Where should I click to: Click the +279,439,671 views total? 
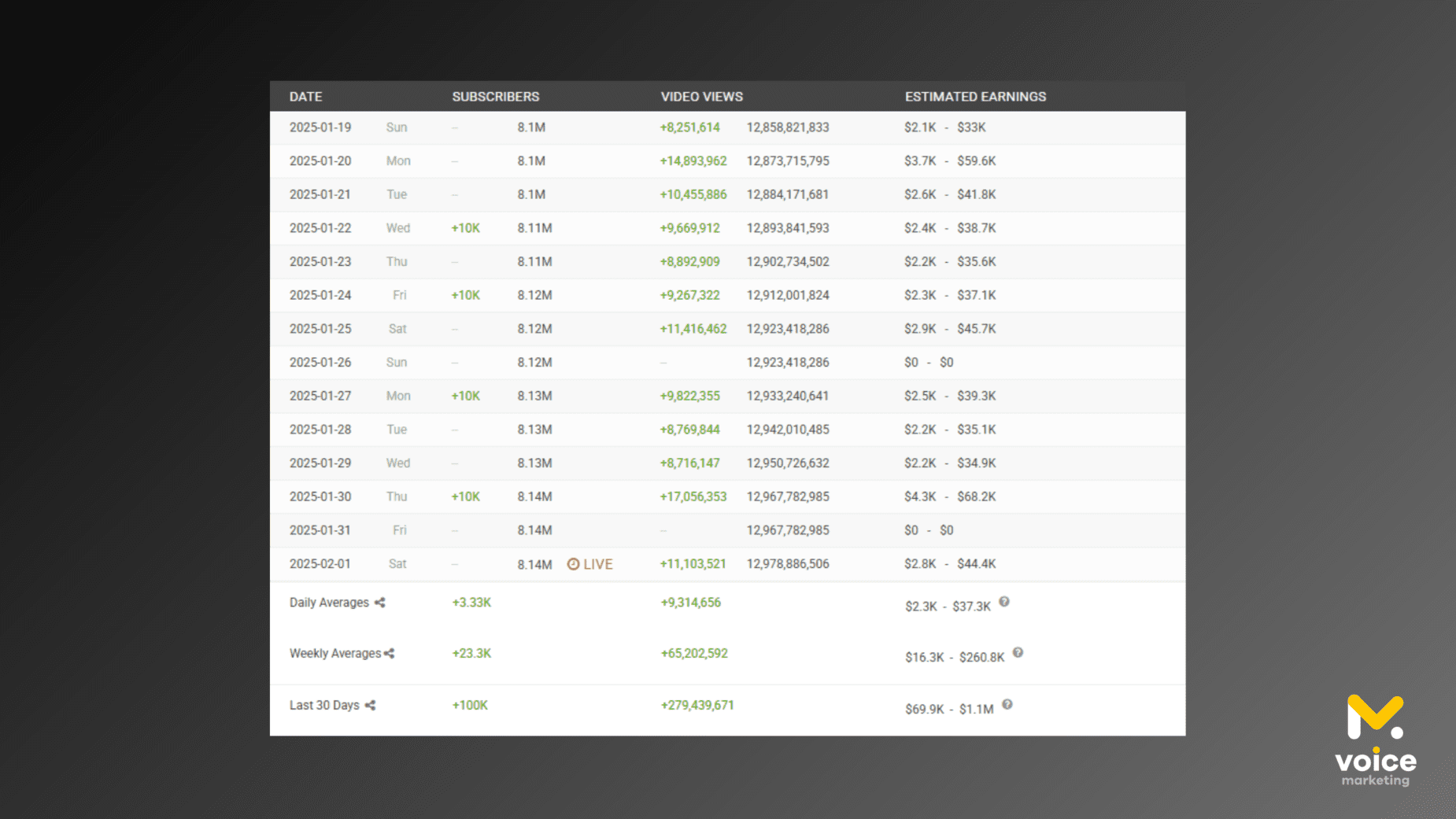pos(697,706)
